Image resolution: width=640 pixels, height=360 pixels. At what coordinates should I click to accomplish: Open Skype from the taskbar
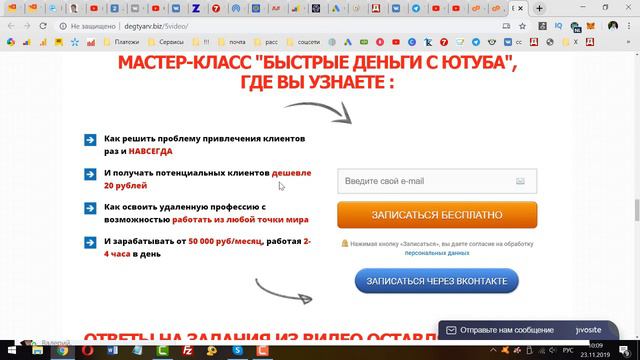coord(238,351)
